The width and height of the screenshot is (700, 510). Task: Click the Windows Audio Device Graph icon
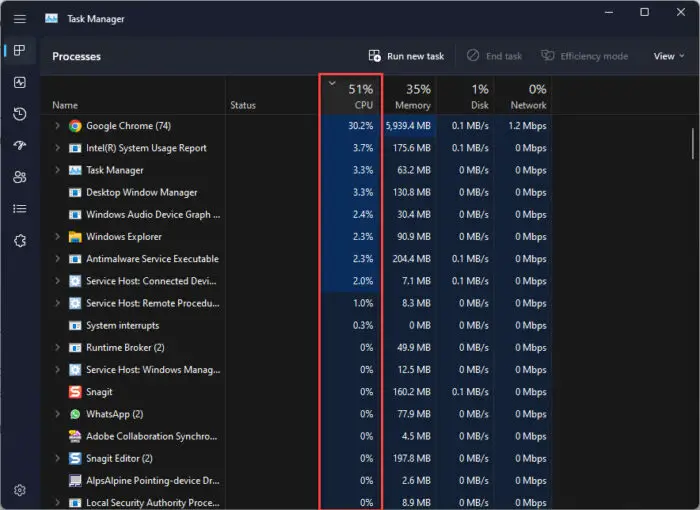[75, 215]
